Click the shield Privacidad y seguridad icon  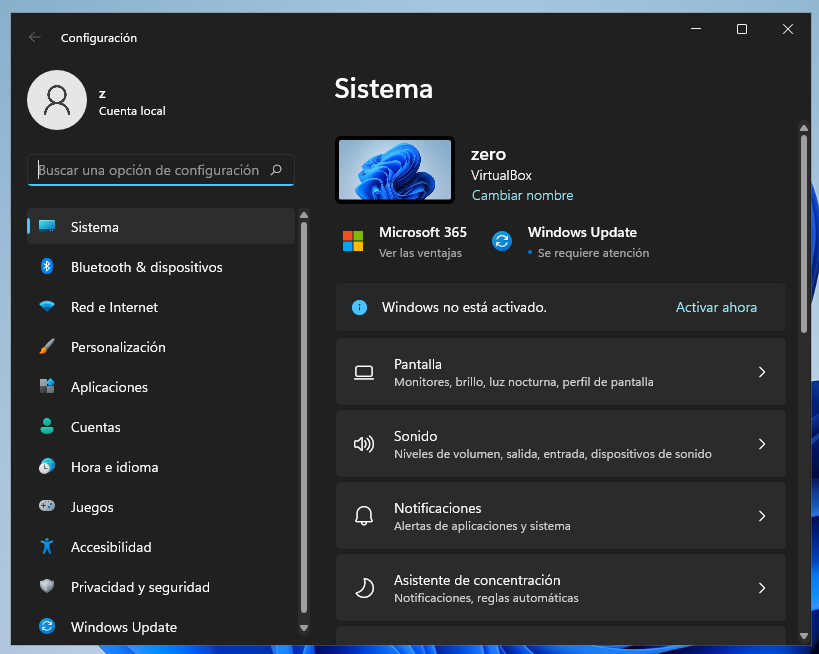(47, 586)
